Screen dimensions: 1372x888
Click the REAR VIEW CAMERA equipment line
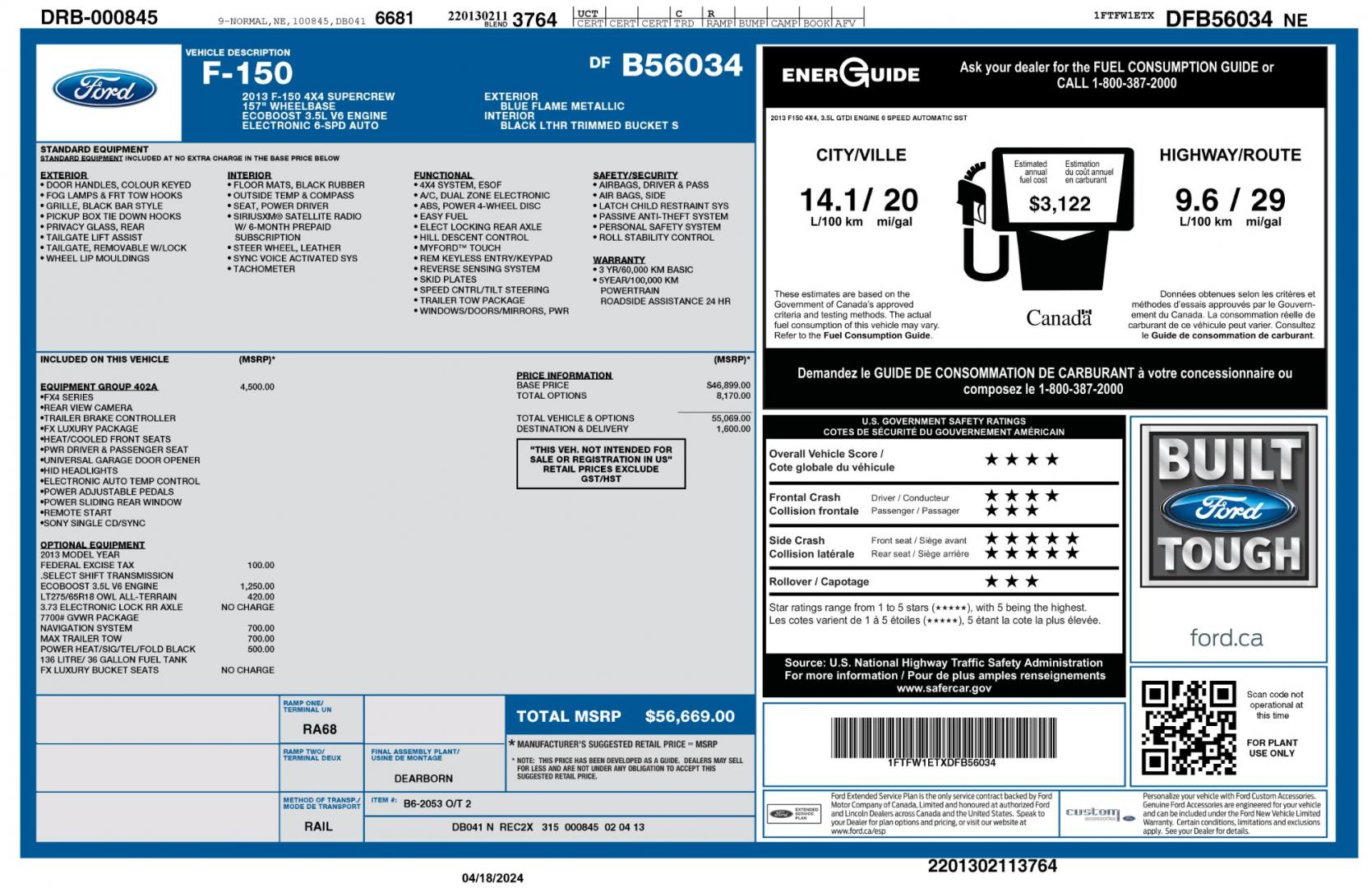86,408
